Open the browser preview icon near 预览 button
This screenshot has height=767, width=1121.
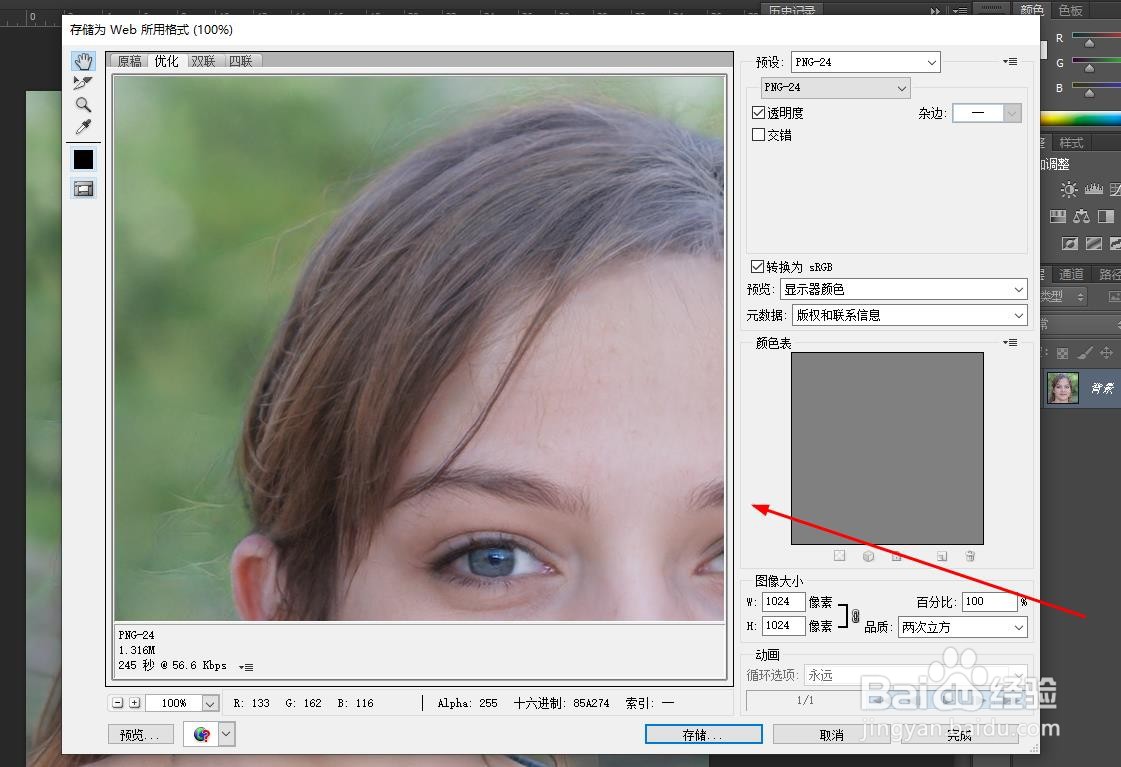[x=201, y=734]
